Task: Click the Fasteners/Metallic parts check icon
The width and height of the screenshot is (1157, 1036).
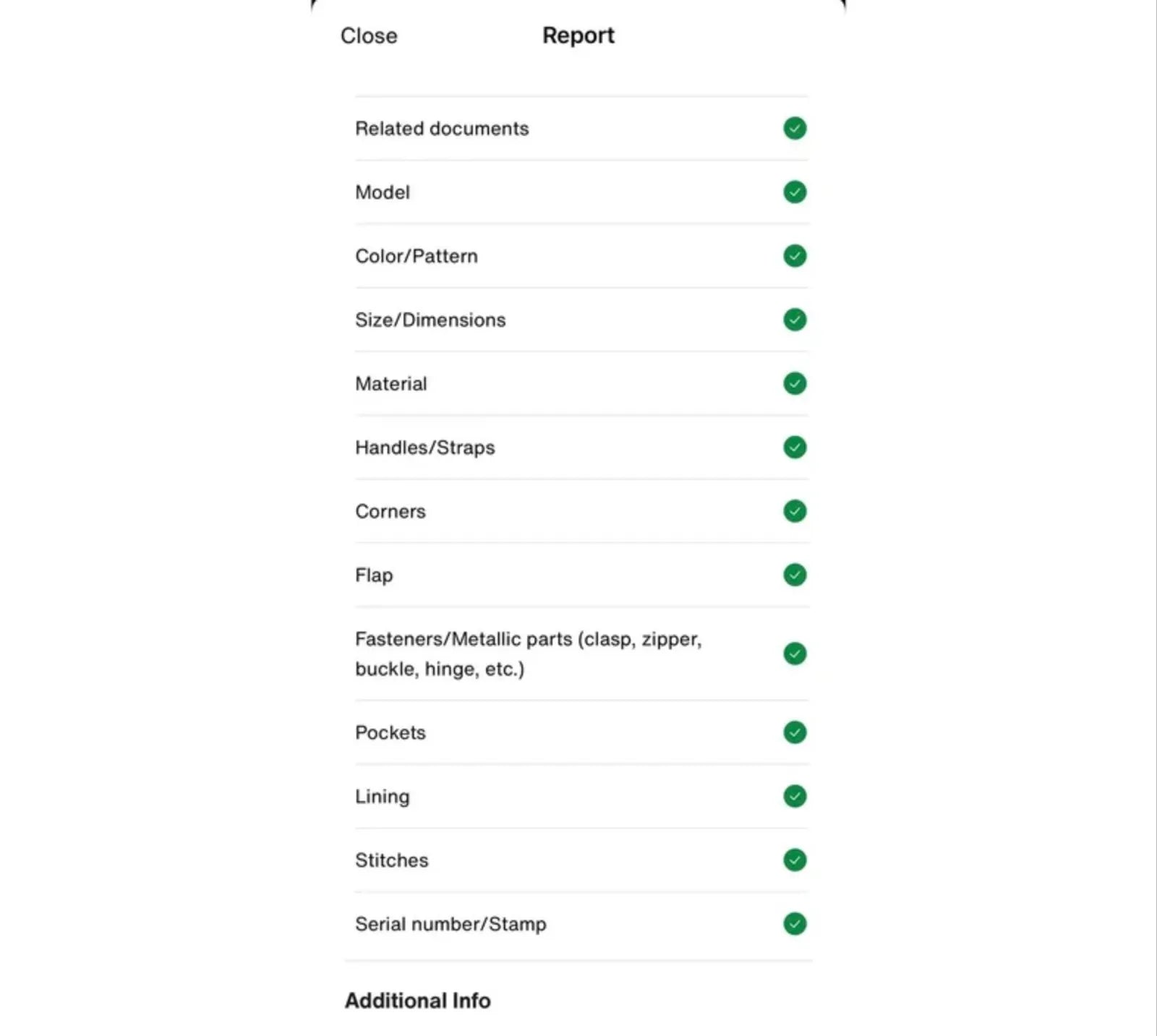Action: point(795,654)
